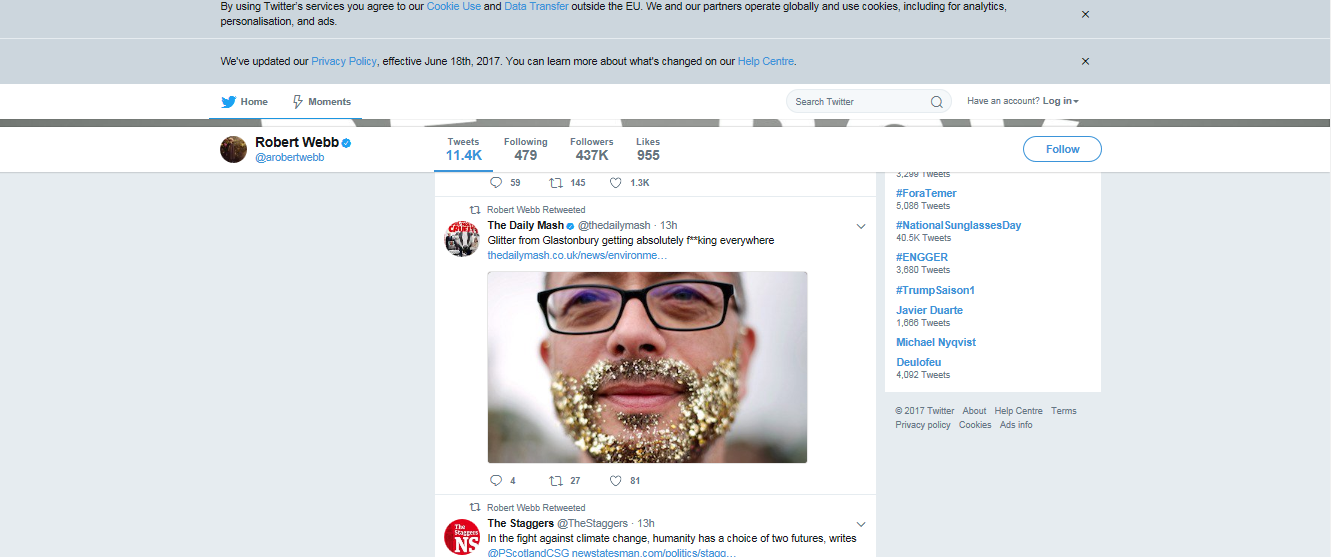
Task: Click the #NationalSunglassesDay trend
Action: (x=959, y=225)
